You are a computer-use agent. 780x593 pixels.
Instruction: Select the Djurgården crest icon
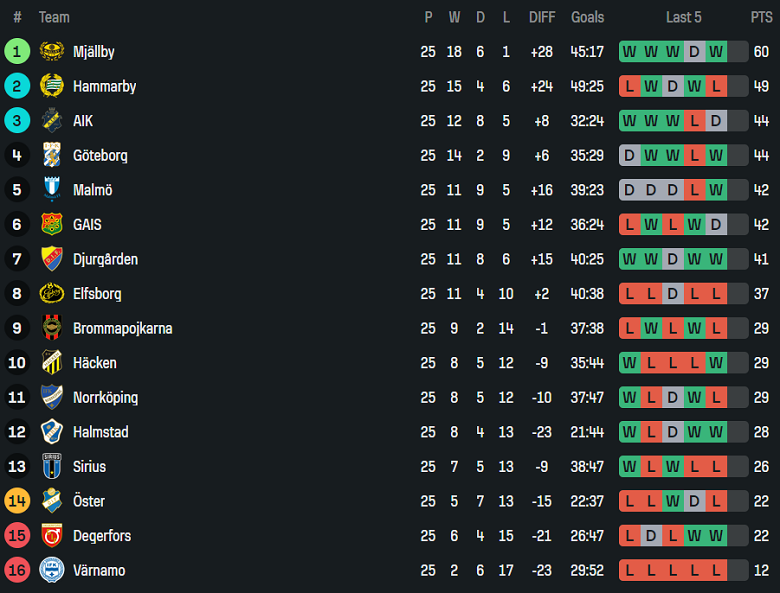51,259
